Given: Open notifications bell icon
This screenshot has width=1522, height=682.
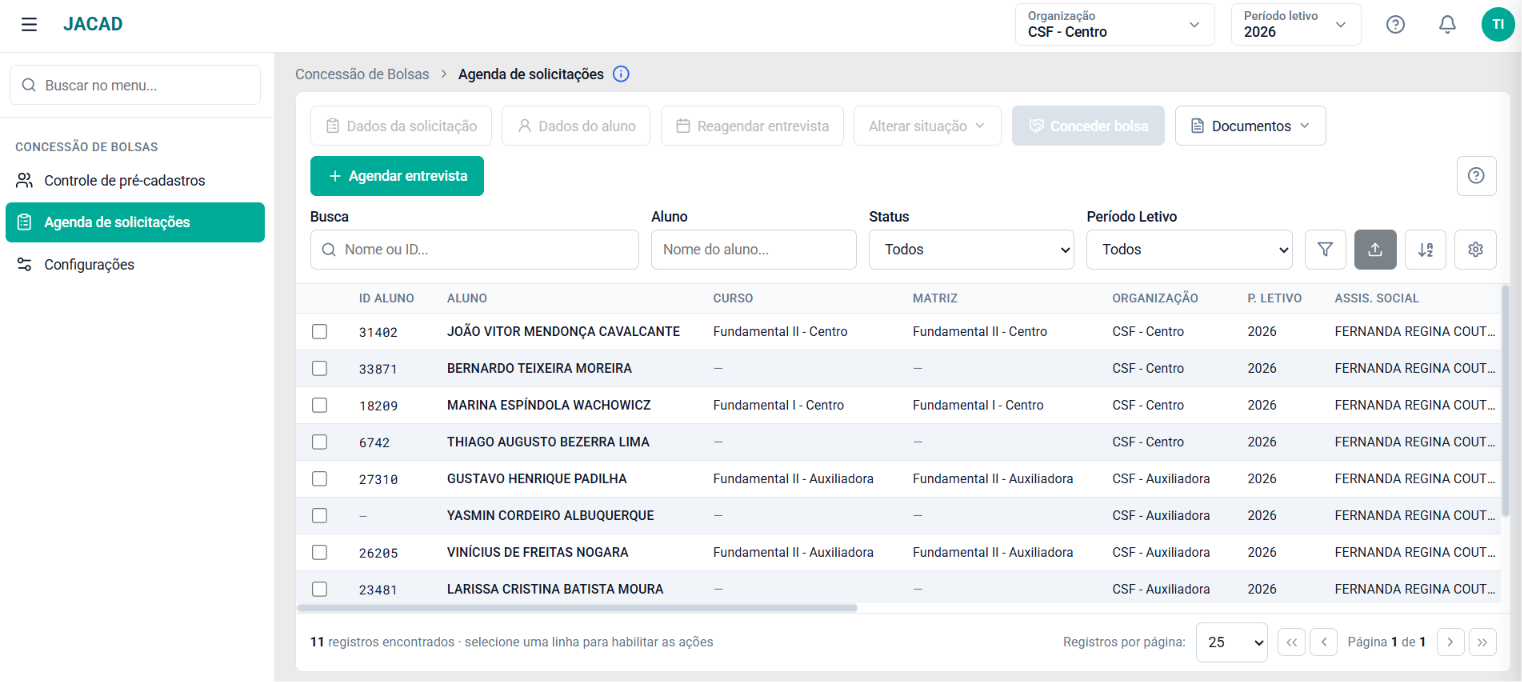Looking at the screenshot, I should [x=1447, y=24].
